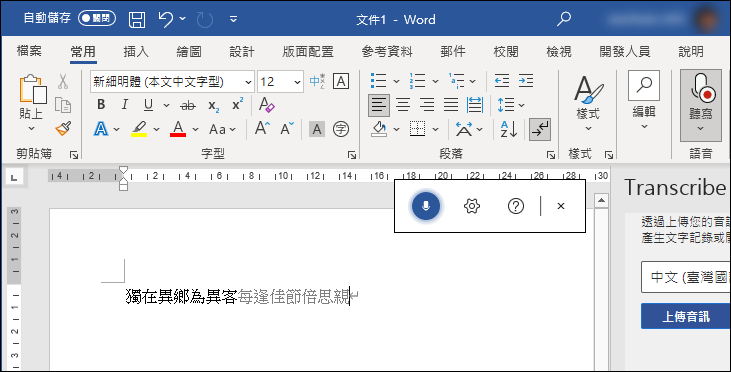This screenshot has height=372, width=731.
Task: Toggle bold formatting
Action: (101, 105)
